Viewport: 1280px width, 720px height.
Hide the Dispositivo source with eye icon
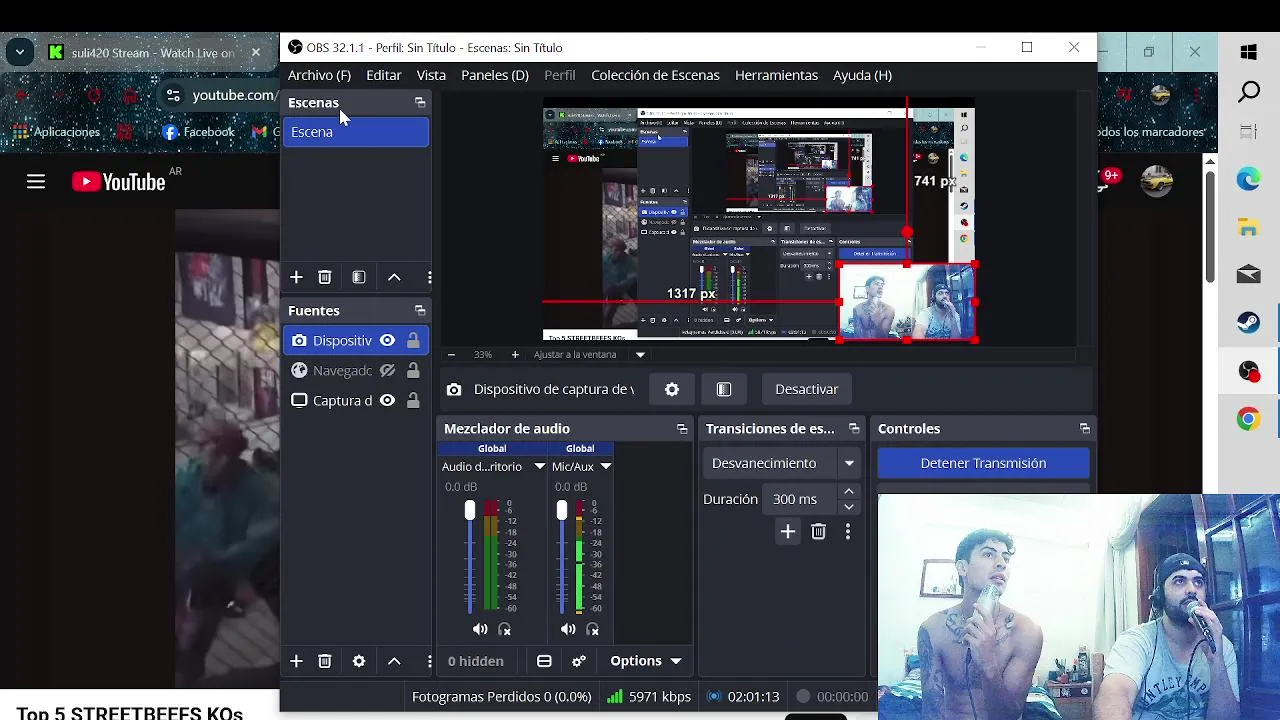(387, 341)
